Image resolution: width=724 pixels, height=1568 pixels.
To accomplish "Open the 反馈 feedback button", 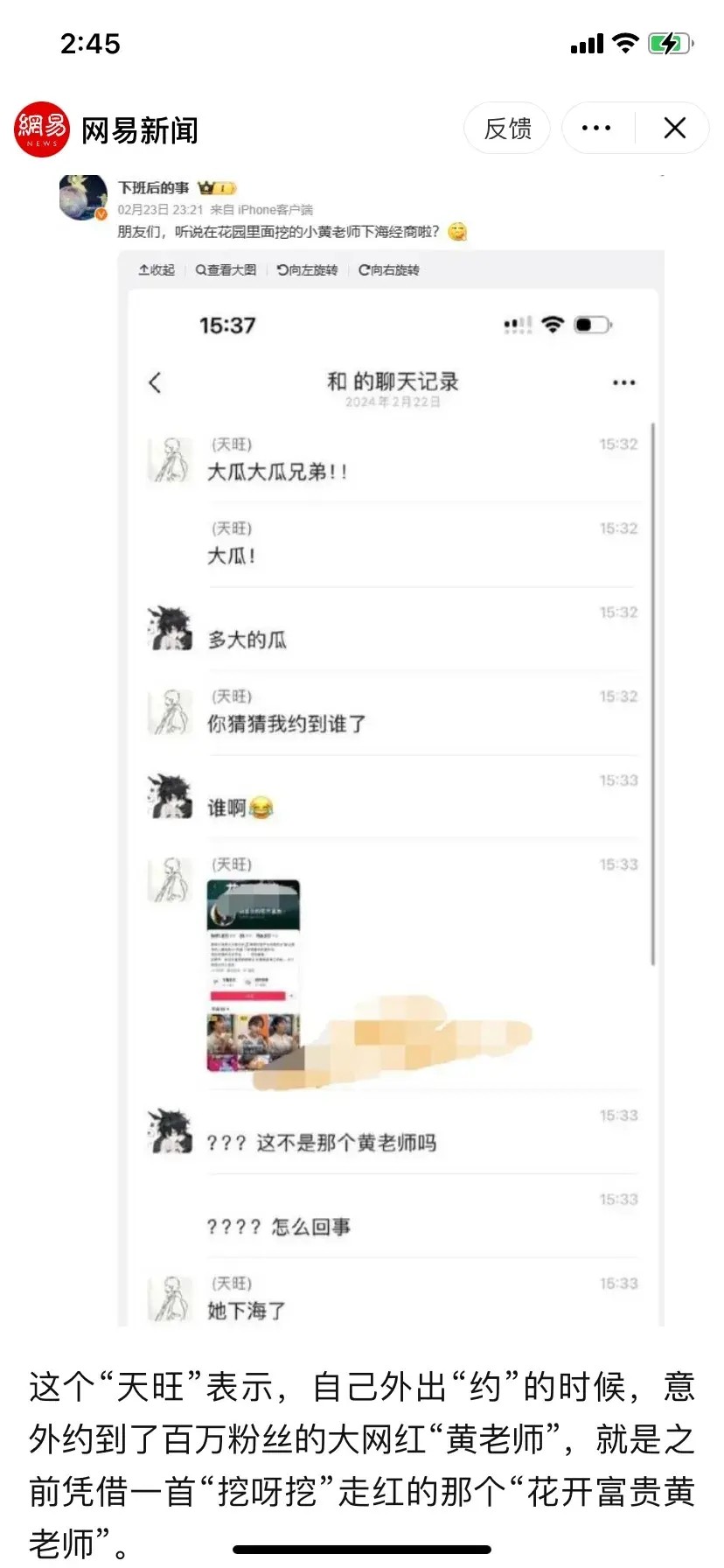I will coord(507,129).
